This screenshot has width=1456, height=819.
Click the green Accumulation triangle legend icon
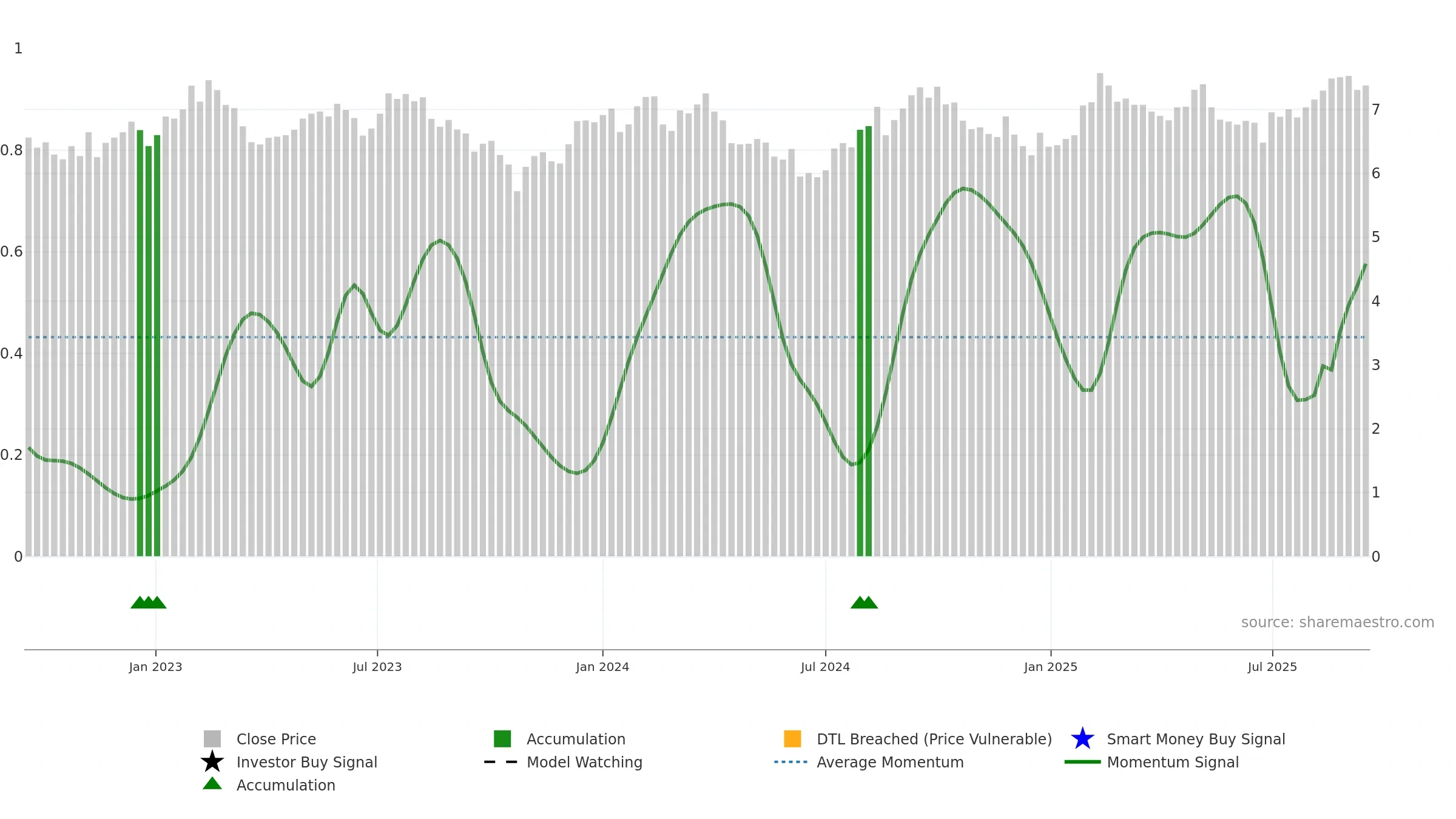pos(212,784)
